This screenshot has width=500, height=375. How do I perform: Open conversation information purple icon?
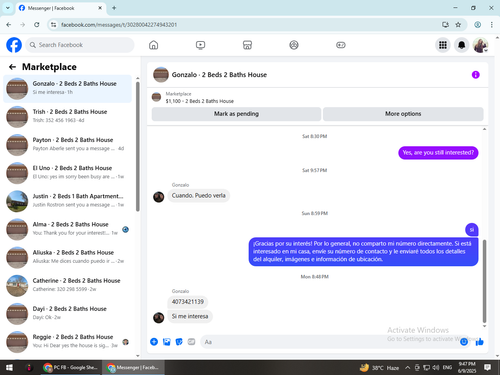[475, 75]
